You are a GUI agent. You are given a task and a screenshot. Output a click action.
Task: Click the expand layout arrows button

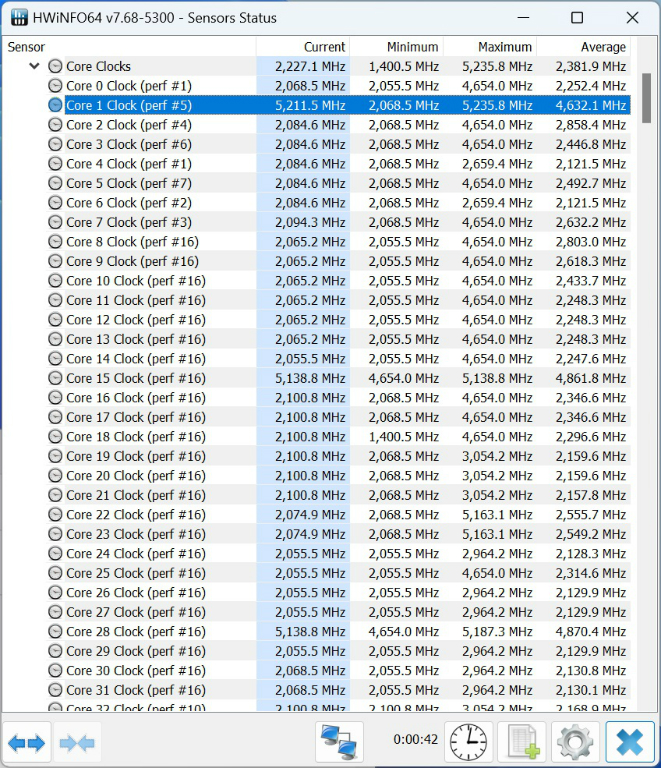(26, 743)
